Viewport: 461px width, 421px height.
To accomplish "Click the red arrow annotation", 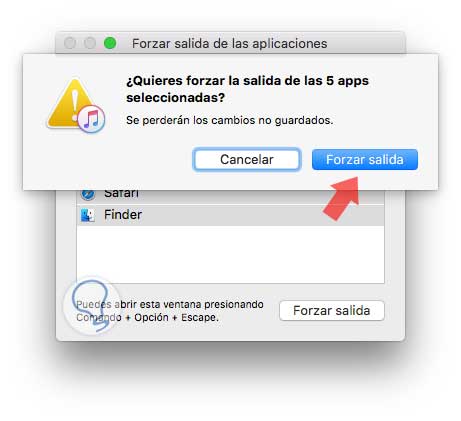I will [342, 198].
